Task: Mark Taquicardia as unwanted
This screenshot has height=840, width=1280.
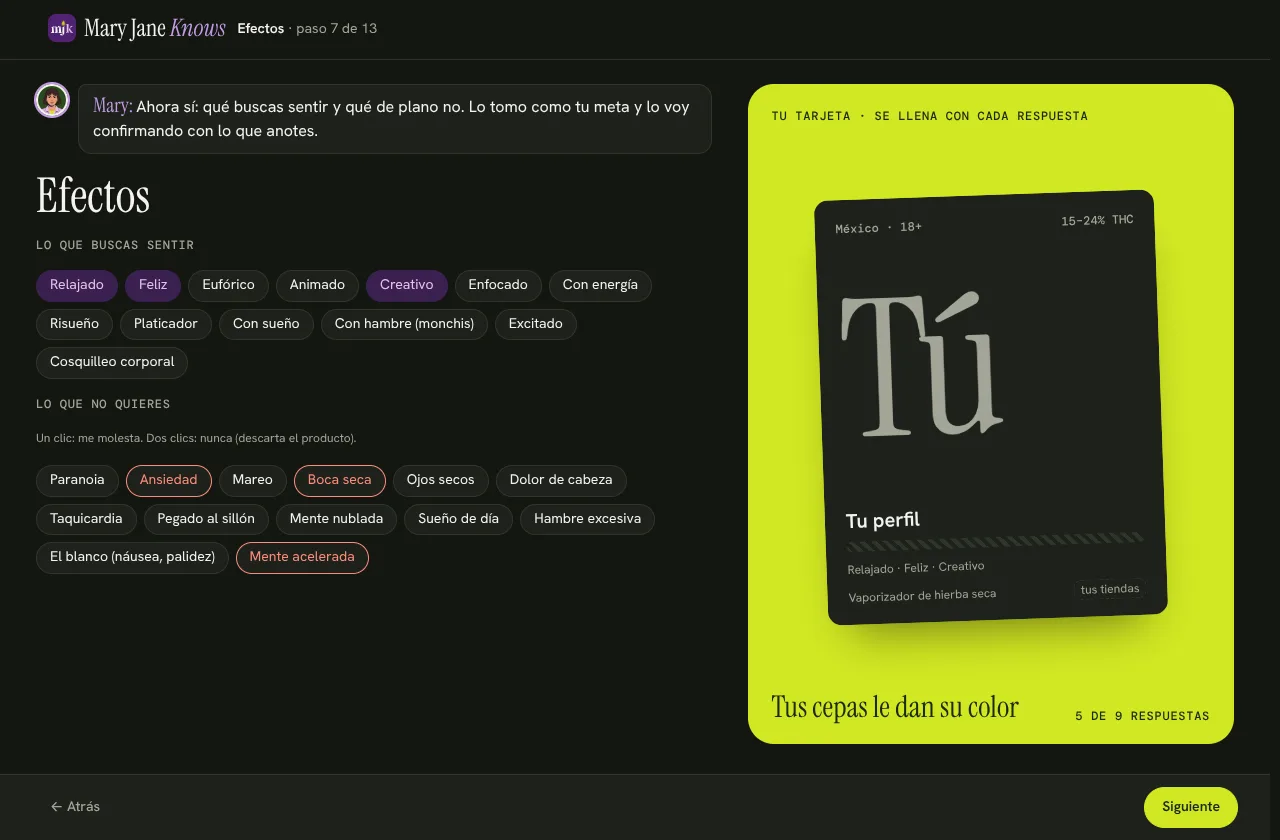Action: click(86, 519)
